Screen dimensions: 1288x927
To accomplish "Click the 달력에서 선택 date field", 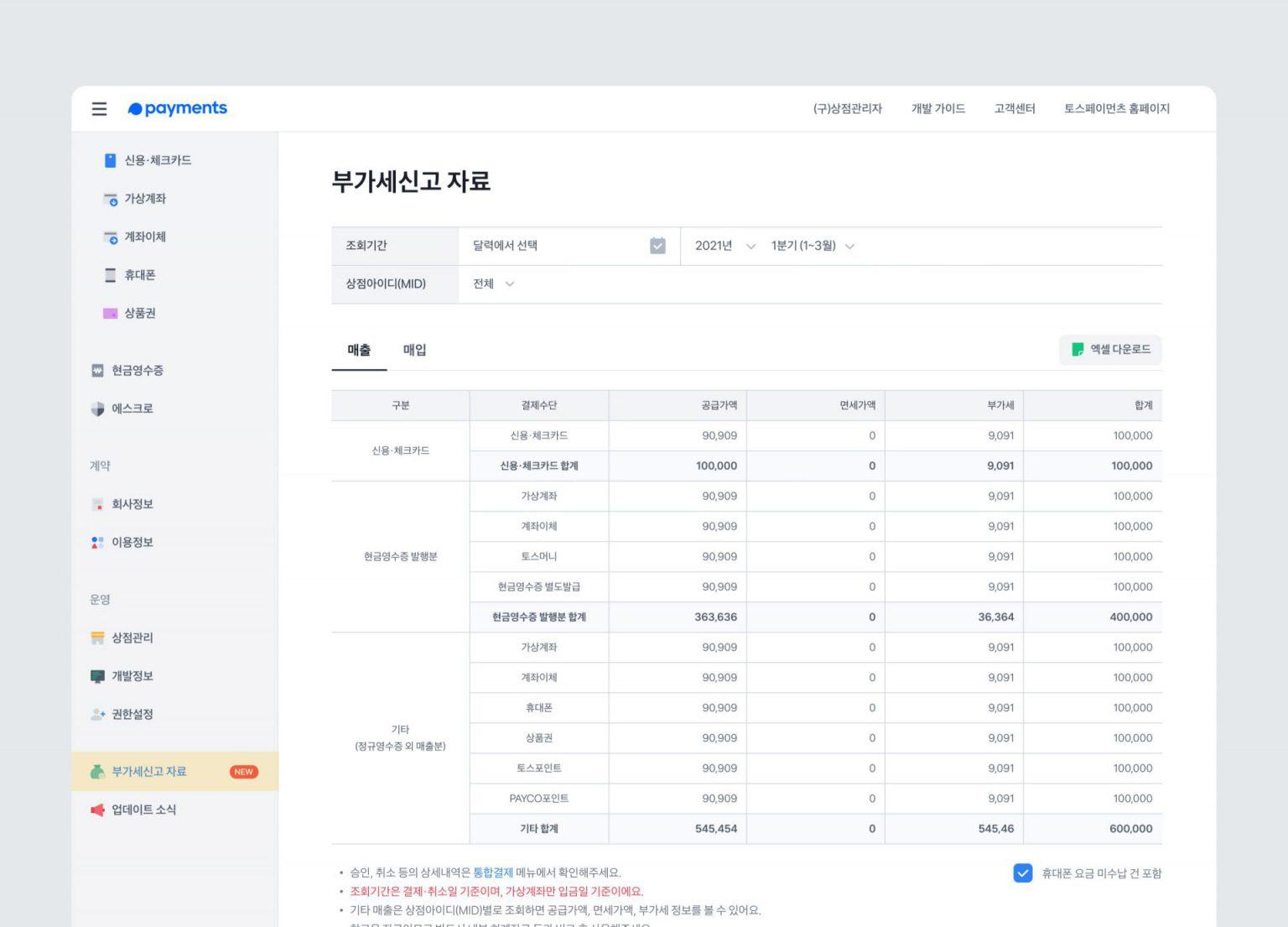I will pos(569,246).
